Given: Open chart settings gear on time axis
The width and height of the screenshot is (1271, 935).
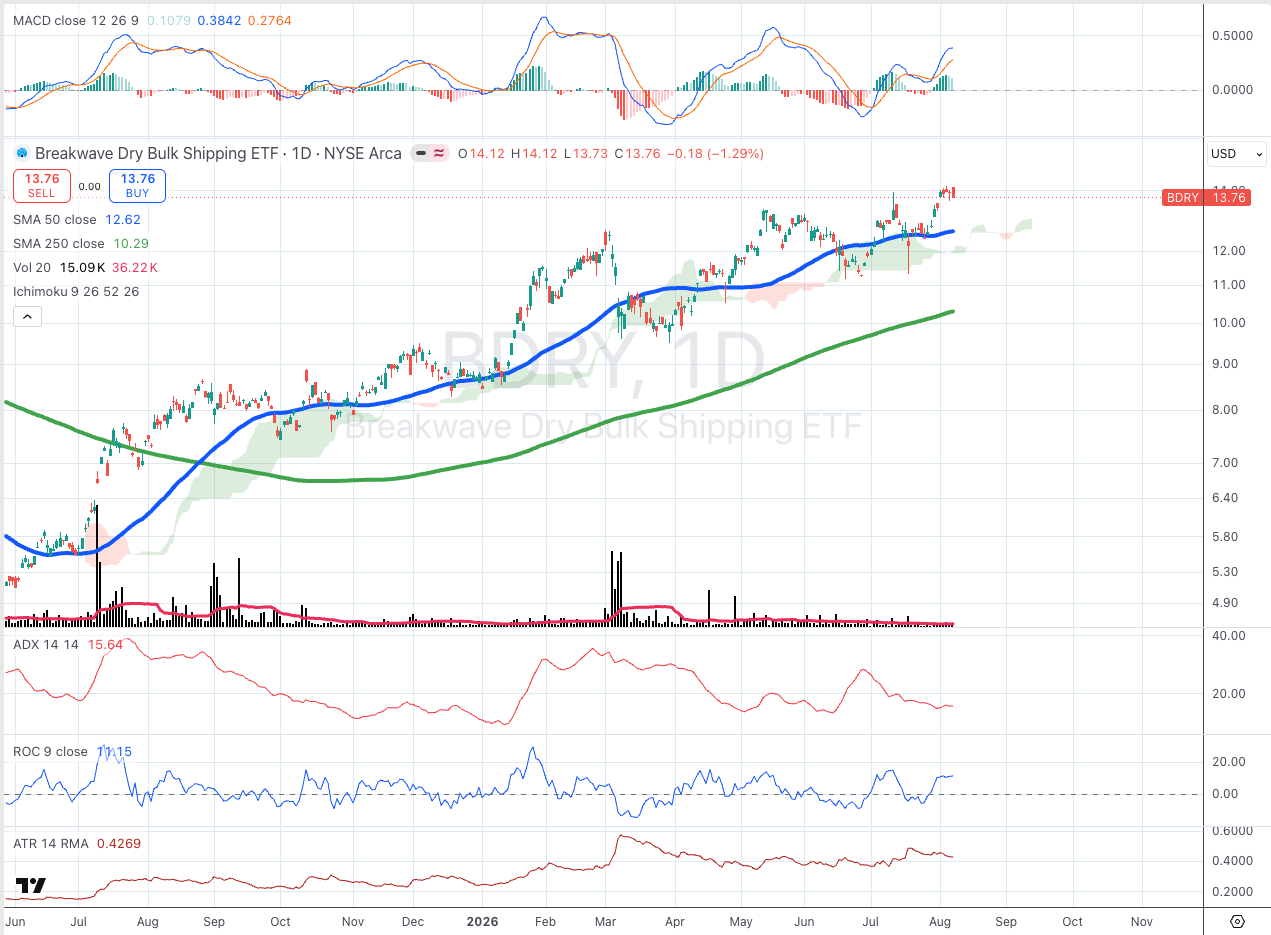Looking at the screenshot, I should pyautogui.click(x=1237, y=921).
